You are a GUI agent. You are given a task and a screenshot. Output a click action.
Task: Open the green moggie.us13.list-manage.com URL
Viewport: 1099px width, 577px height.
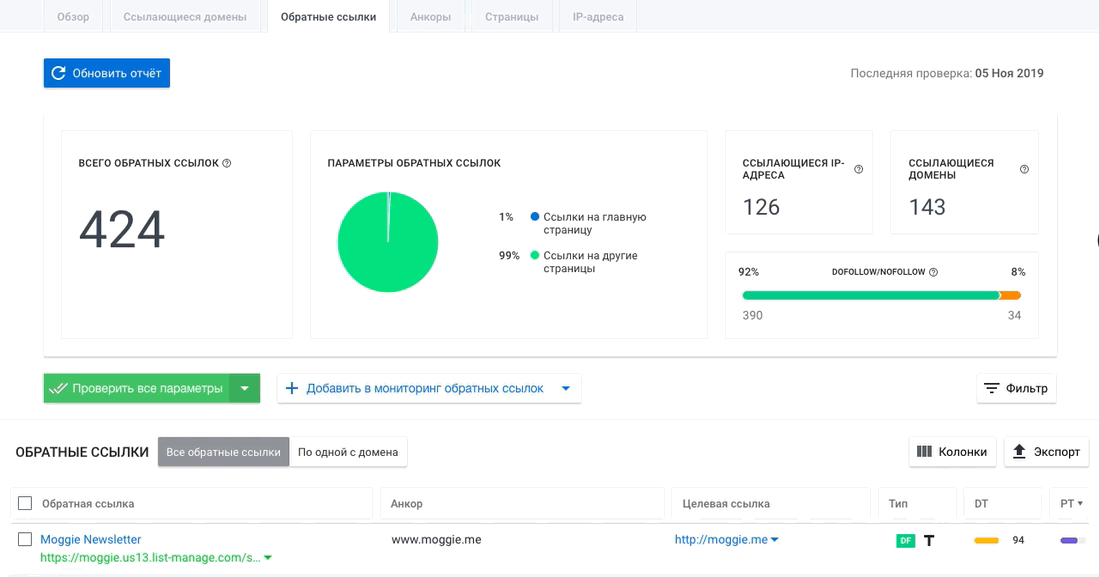tap(150, 558)
